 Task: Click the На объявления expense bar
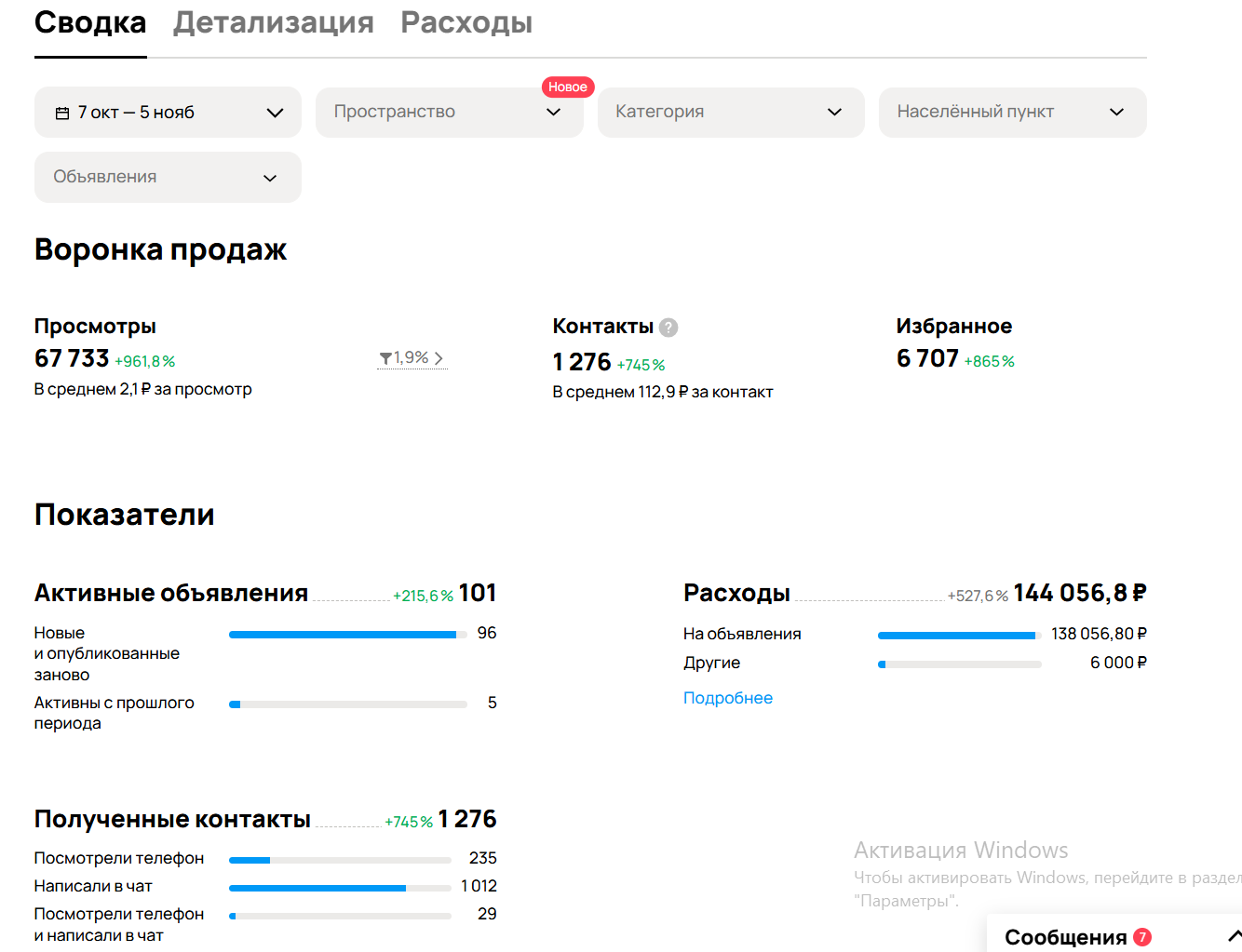[x=959, y=636]
